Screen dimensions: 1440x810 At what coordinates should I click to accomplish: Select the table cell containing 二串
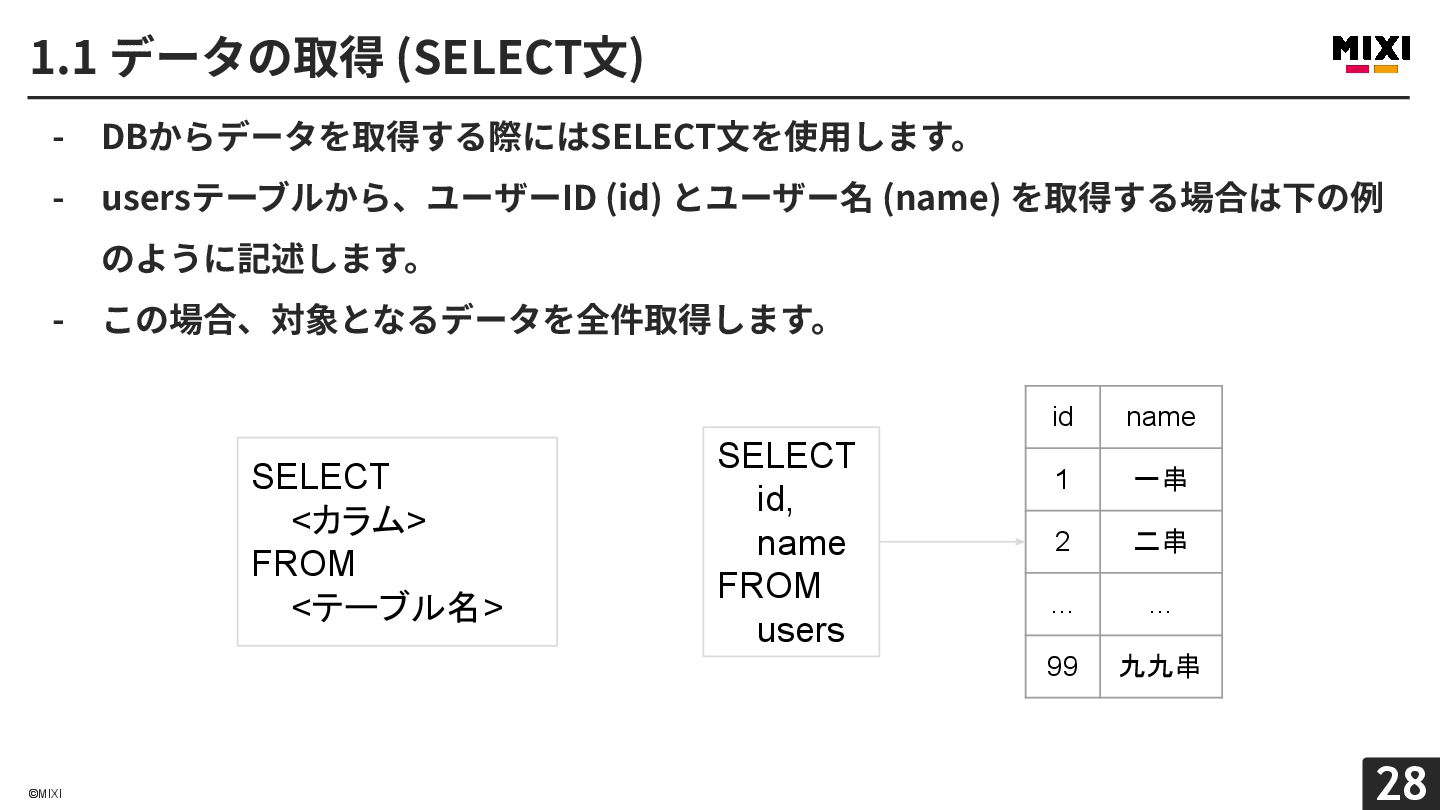click(x=1161, y=541)
